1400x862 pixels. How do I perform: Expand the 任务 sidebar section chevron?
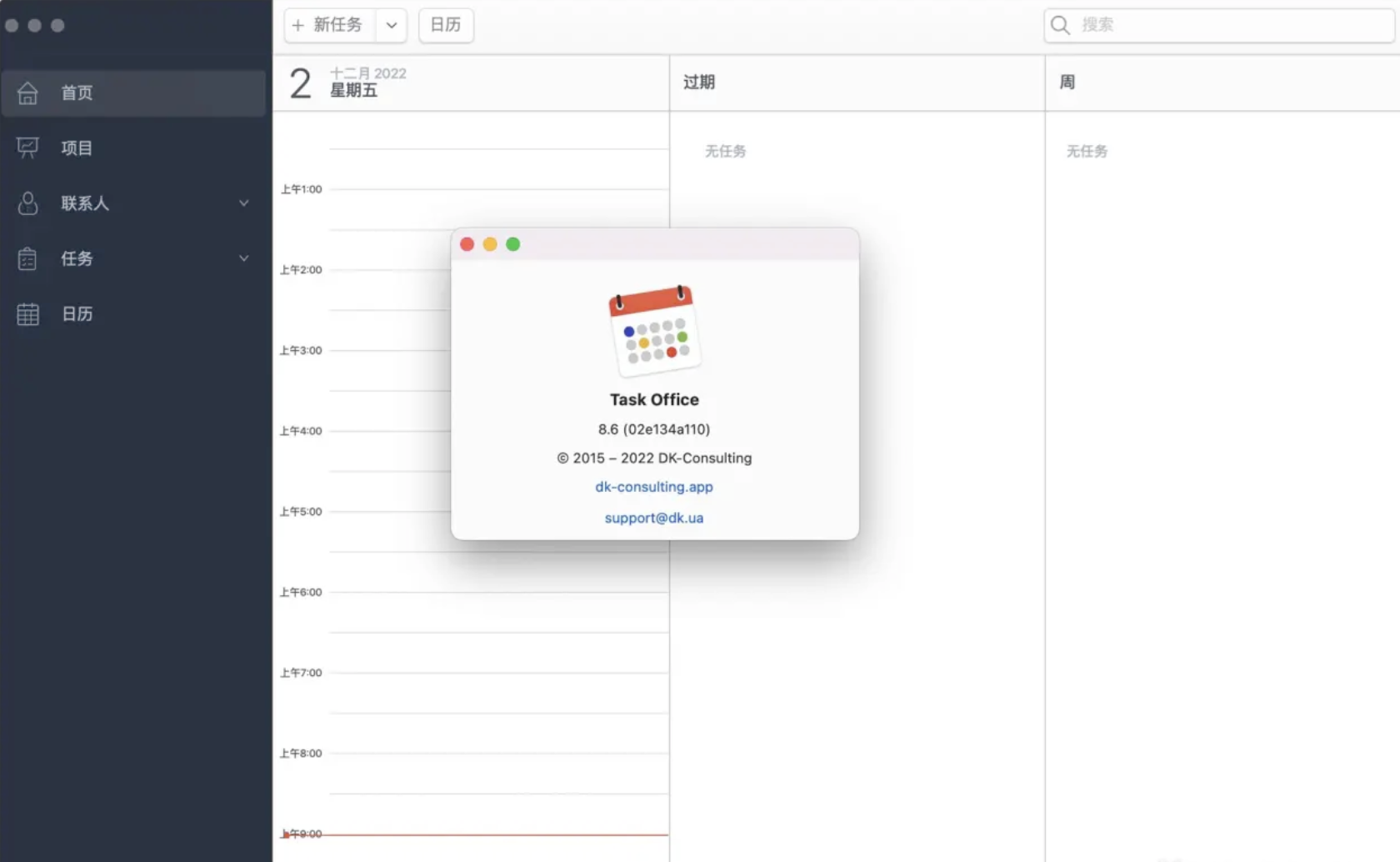pyautogui.click(x=244, y=258)
